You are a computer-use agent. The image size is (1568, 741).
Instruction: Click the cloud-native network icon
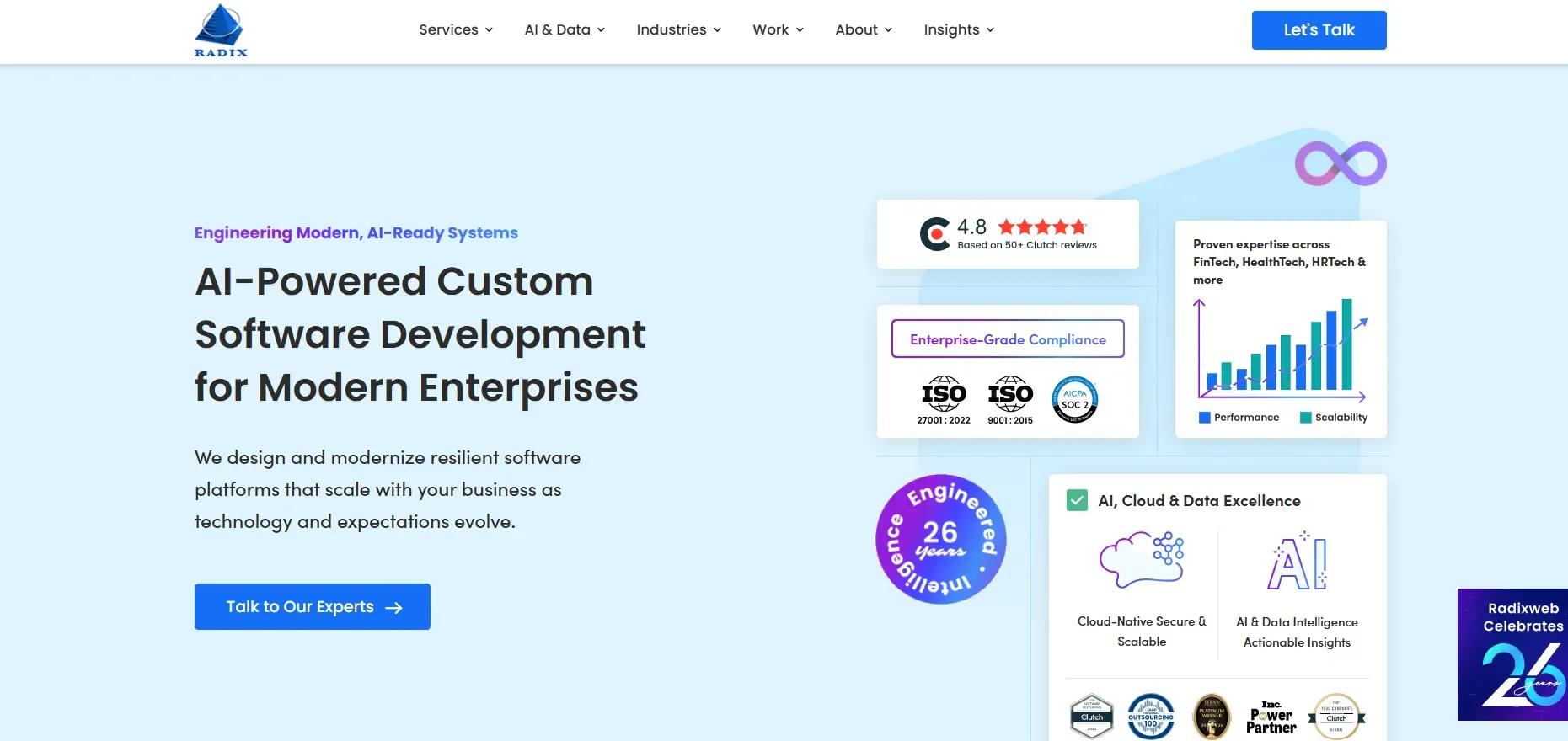coord(1142,559)
